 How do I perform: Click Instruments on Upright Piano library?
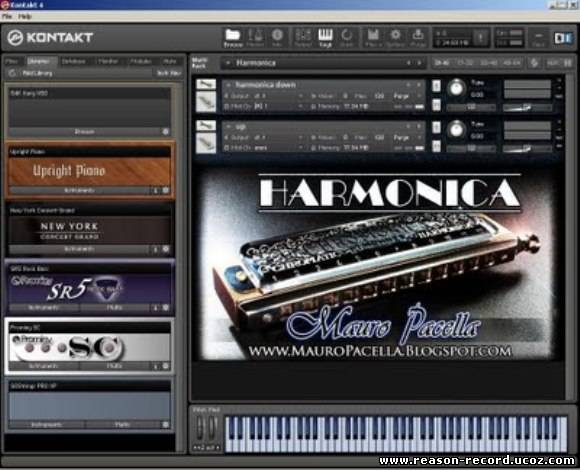coord(79,190)
